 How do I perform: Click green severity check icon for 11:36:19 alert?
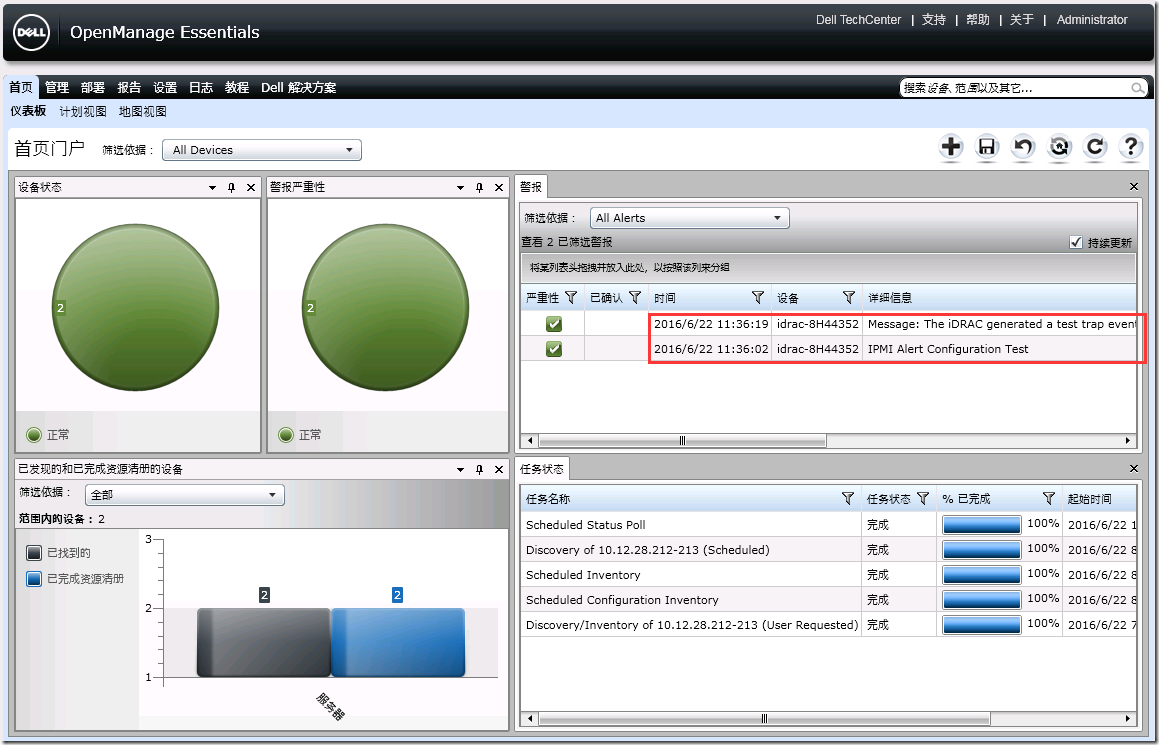click(x=554, y=324)
